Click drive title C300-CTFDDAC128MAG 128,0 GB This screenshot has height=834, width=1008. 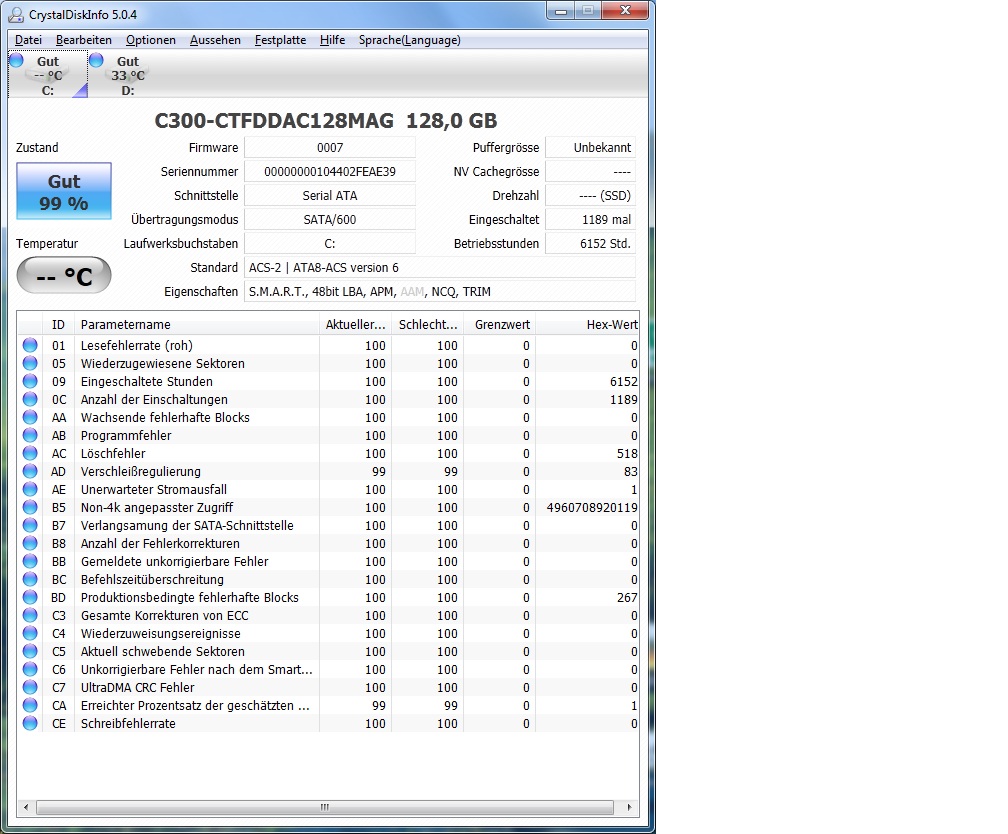326,120
